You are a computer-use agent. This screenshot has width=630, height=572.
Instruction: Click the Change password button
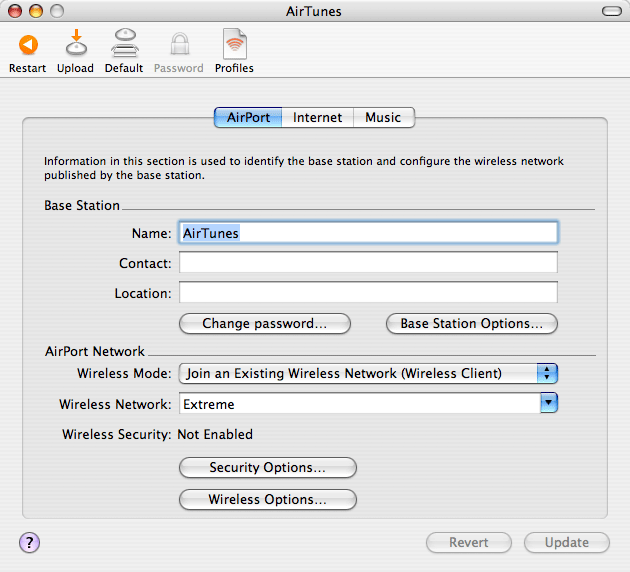(x=265, y=324)
